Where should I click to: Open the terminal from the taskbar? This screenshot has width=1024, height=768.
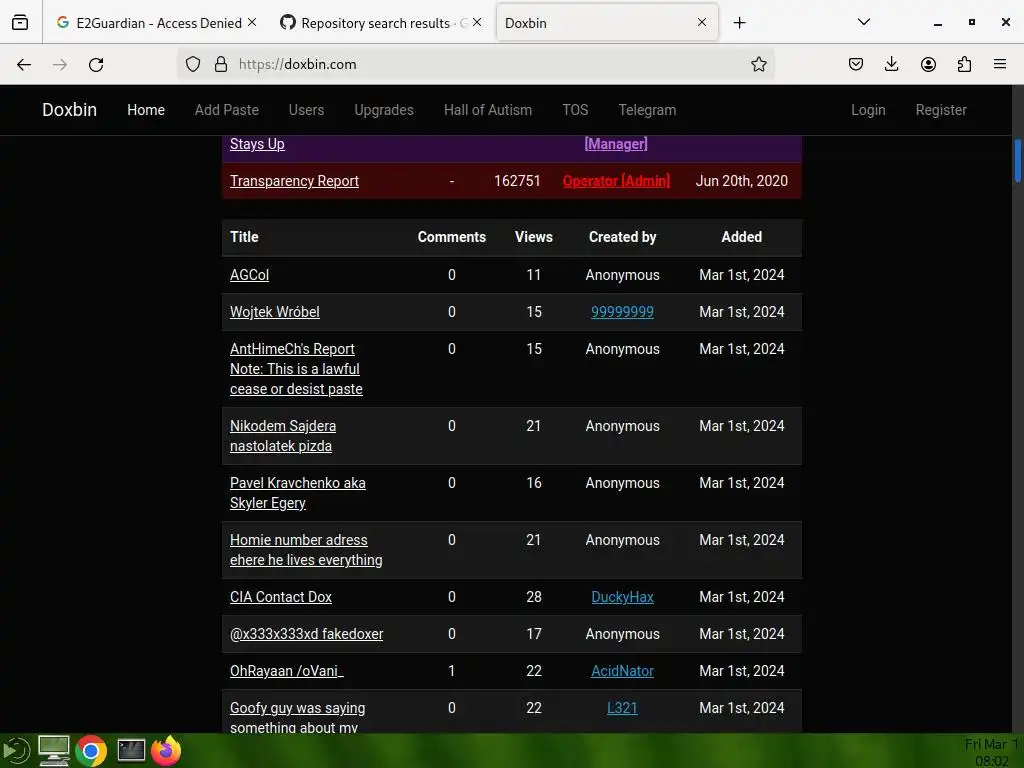pos(131,751)
